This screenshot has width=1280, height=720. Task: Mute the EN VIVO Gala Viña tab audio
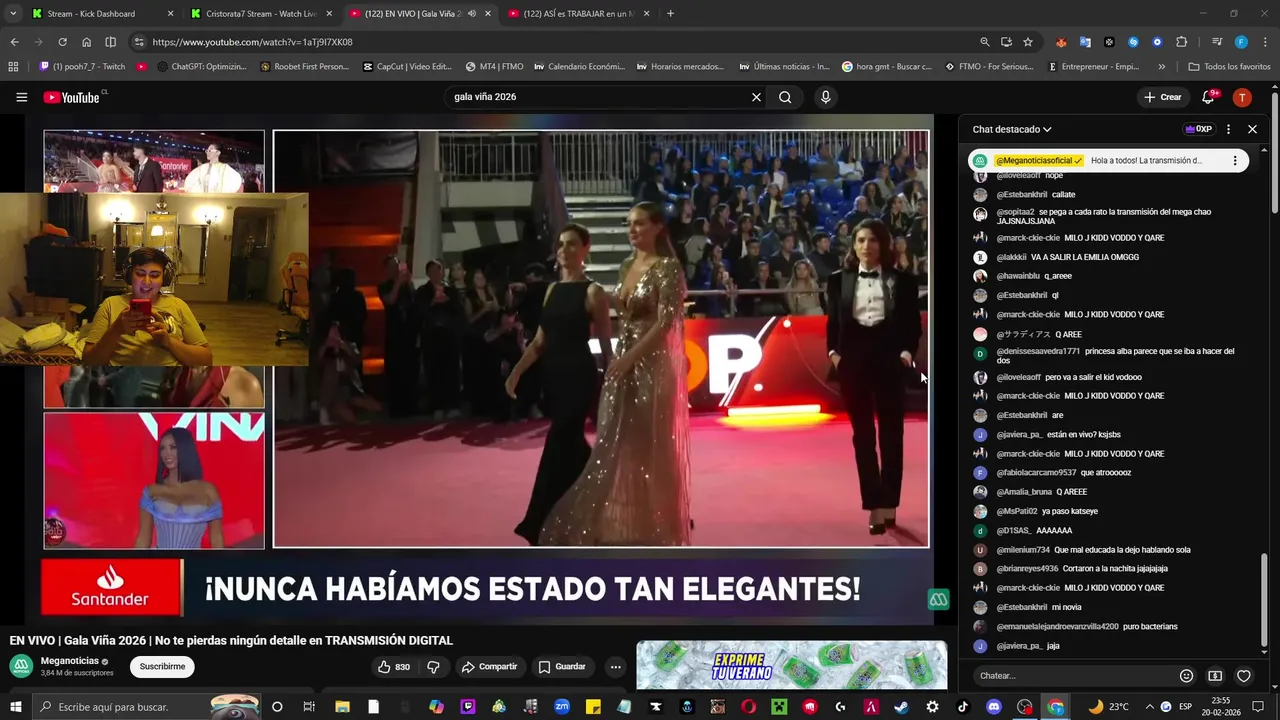(x=471, y=14)
